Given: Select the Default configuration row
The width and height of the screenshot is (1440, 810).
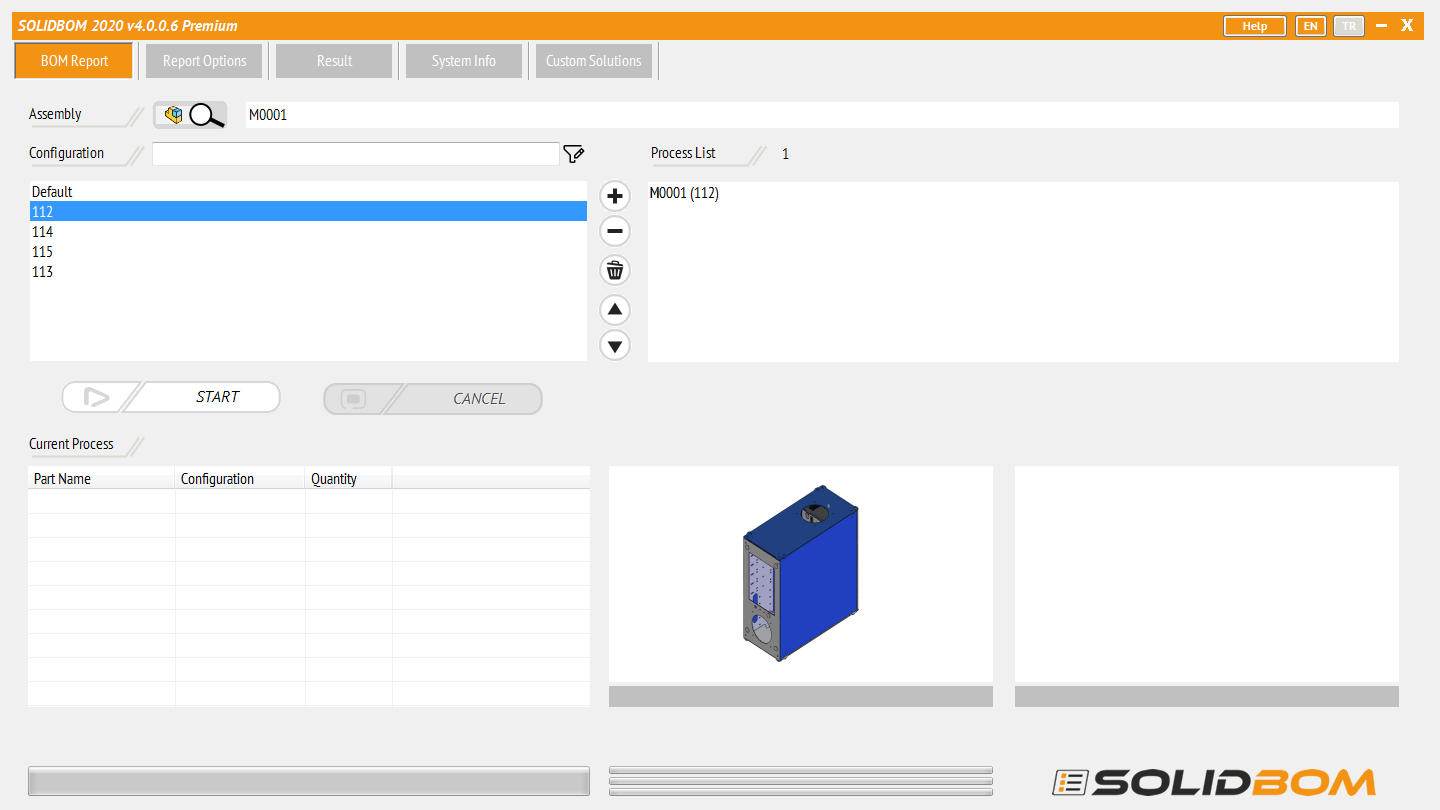Looking at the screenshot, I should (308, 192).
